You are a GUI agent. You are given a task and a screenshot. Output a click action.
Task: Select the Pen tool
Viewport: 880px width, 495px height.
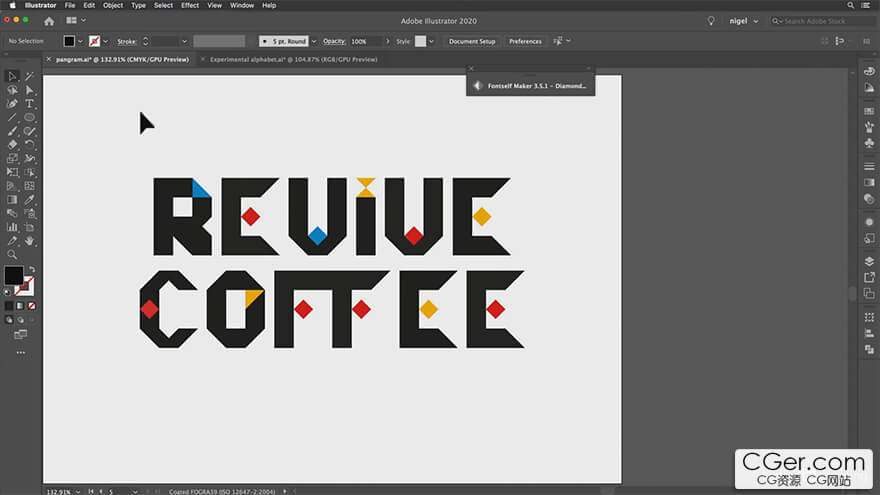click(12, 103)
